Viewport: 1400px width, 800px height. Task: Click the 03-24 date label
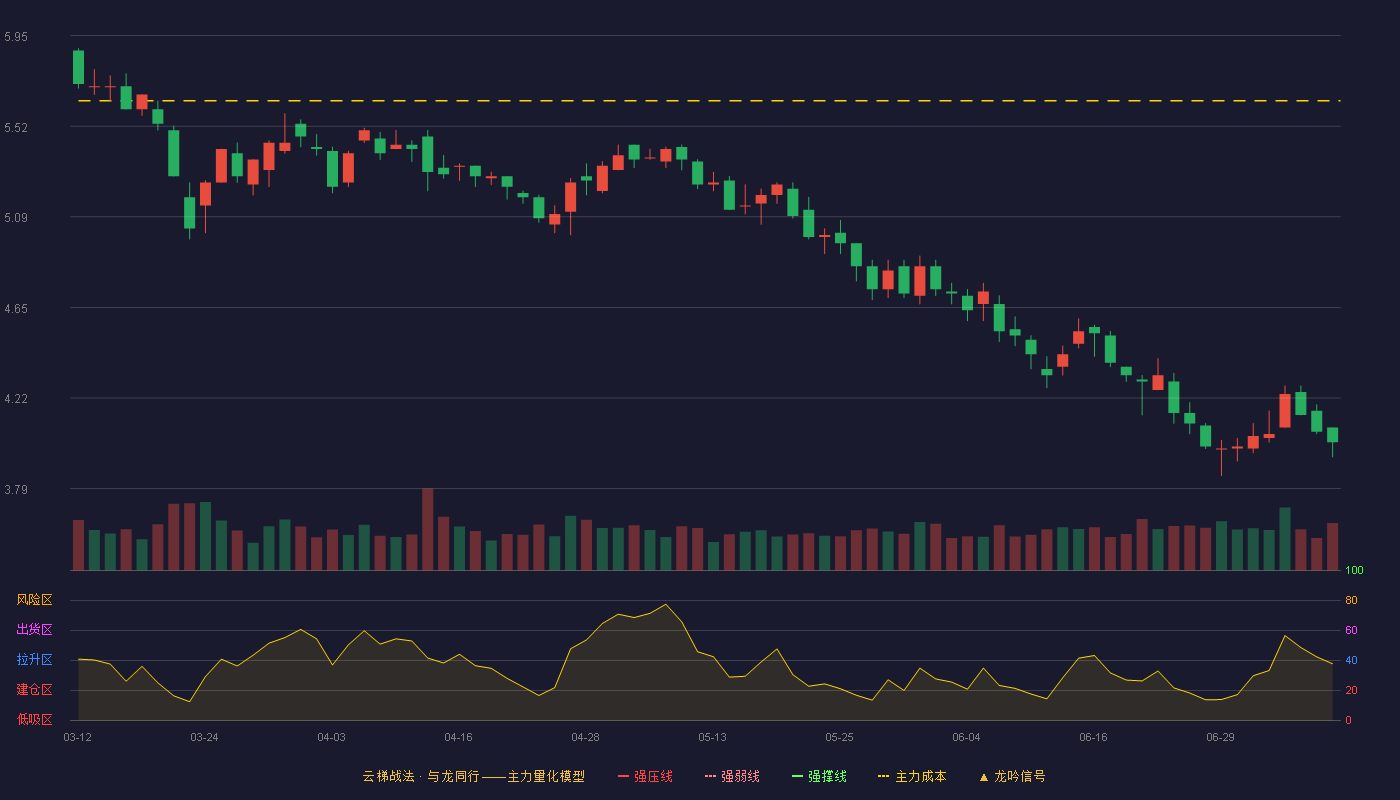(x=204, y=737)
